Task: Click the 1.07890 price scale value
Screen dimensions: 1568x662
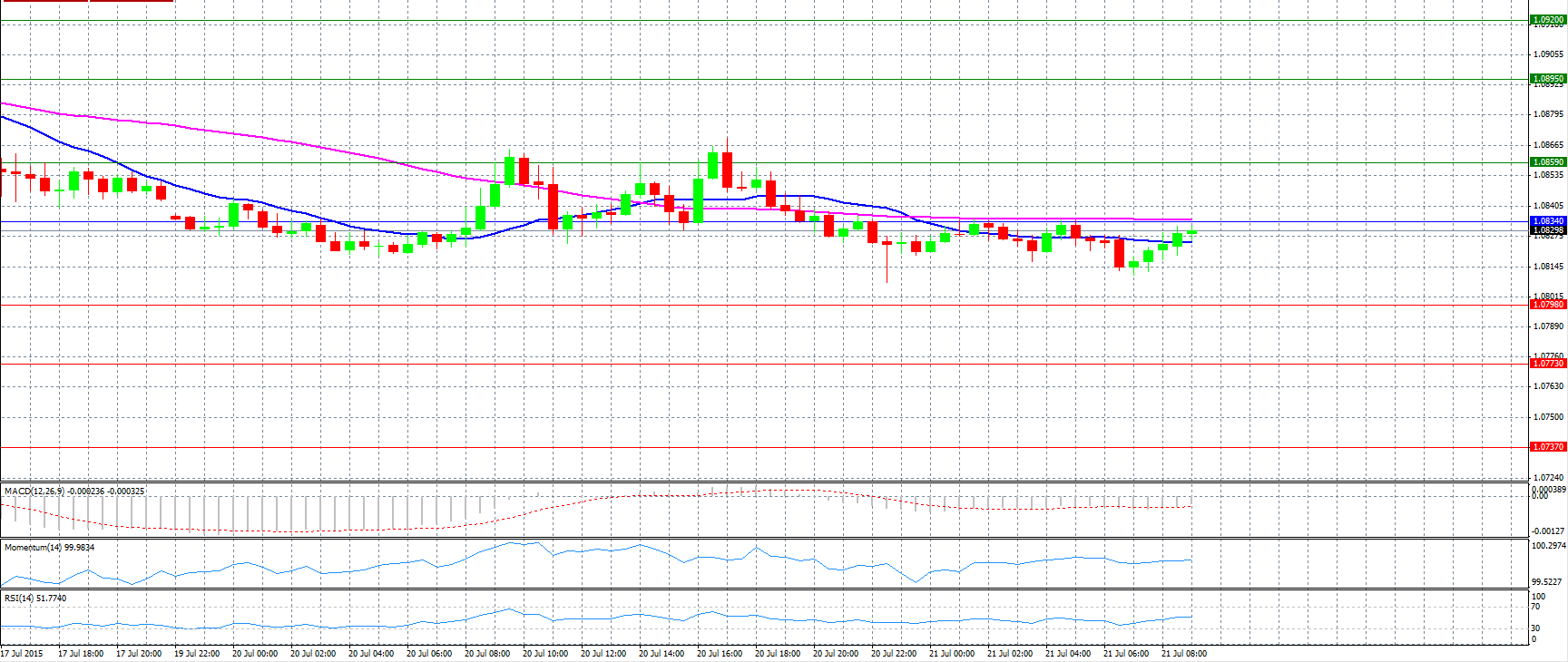Action: tap(1548, 326)
